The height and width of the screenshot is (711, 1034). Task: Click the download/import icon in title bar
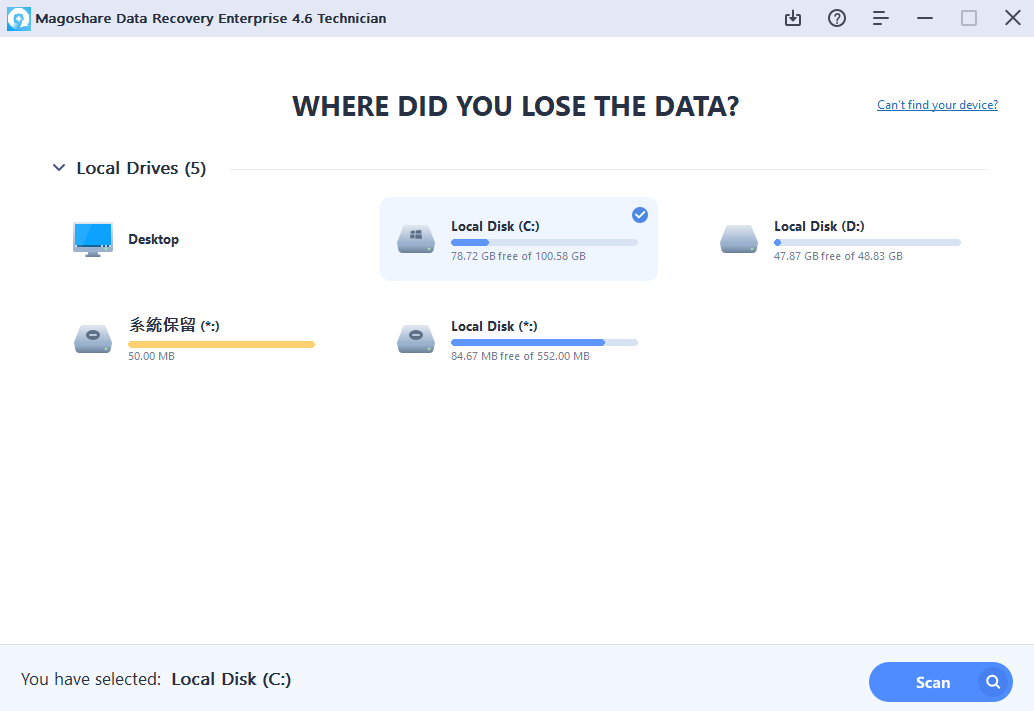click(793, 18)
